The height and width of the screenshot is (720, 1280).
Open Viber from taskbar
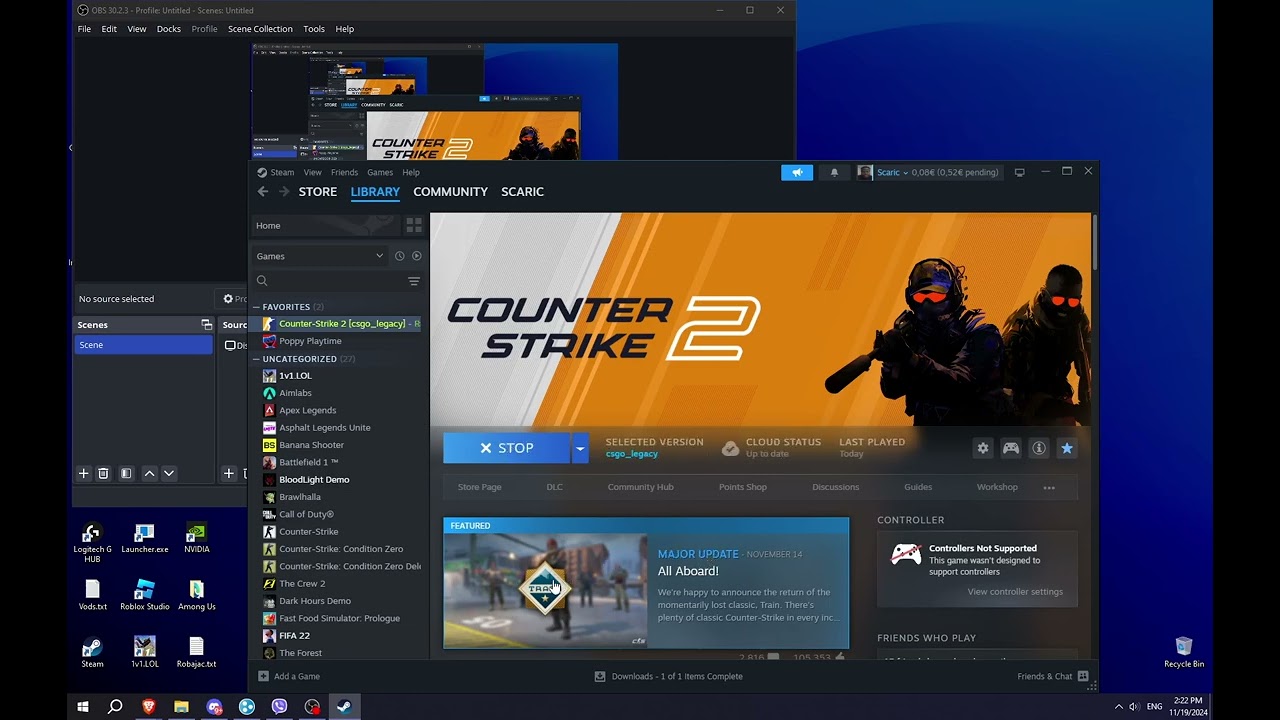pos(279,706)
